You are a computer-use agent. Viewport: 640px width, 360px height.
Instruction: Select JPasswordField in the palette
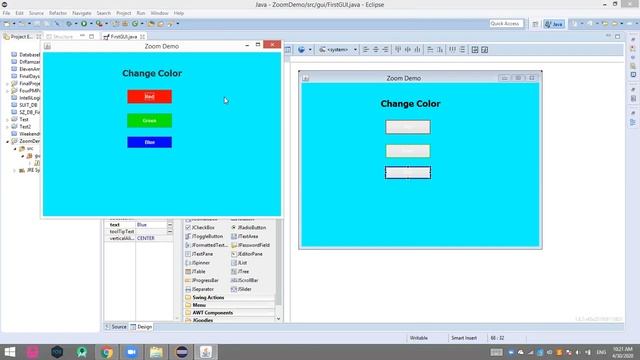tap(250, 245)
